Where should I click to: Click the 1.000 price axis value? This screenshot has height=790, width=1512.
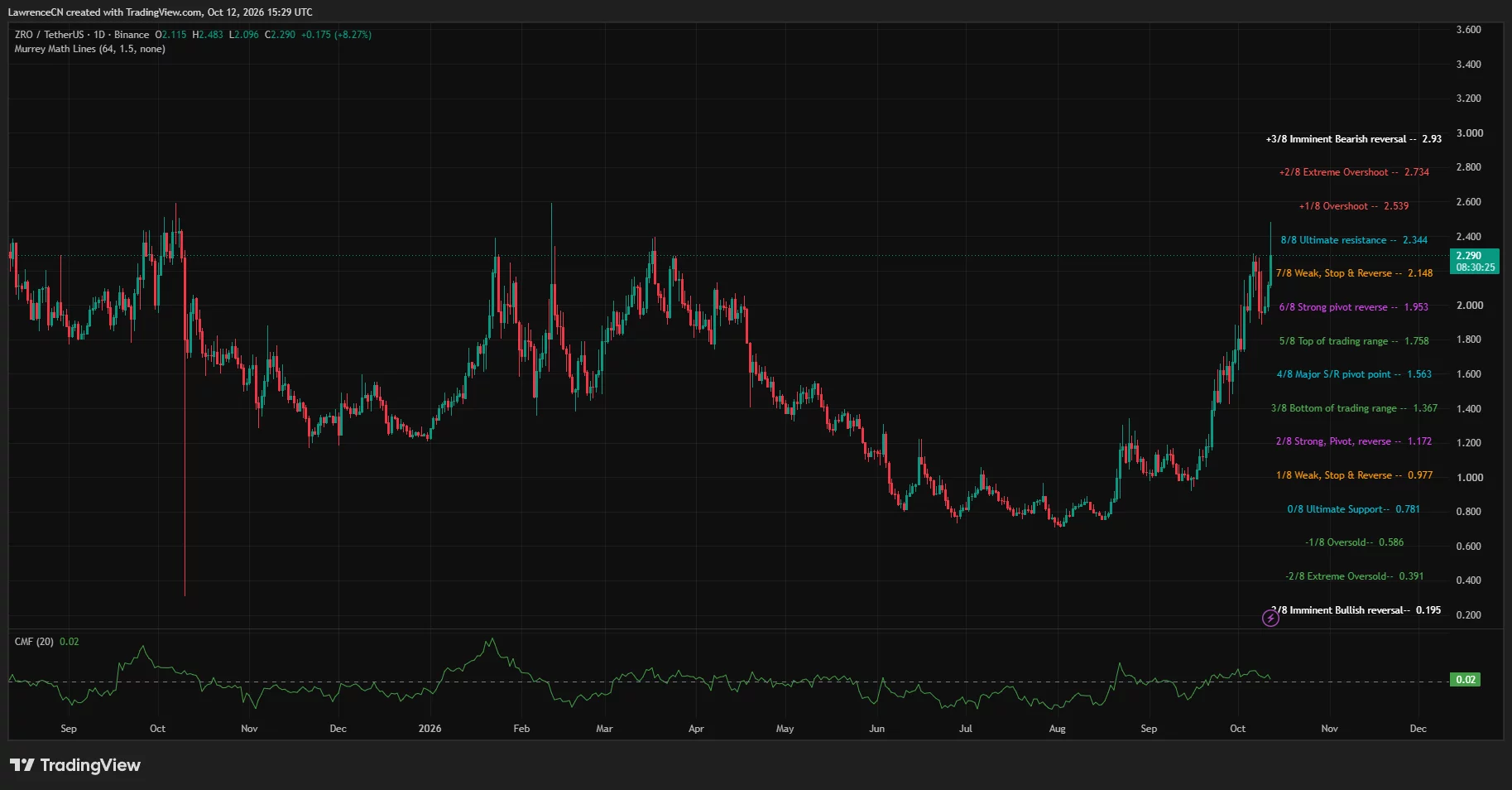(x=1469, y=478)
